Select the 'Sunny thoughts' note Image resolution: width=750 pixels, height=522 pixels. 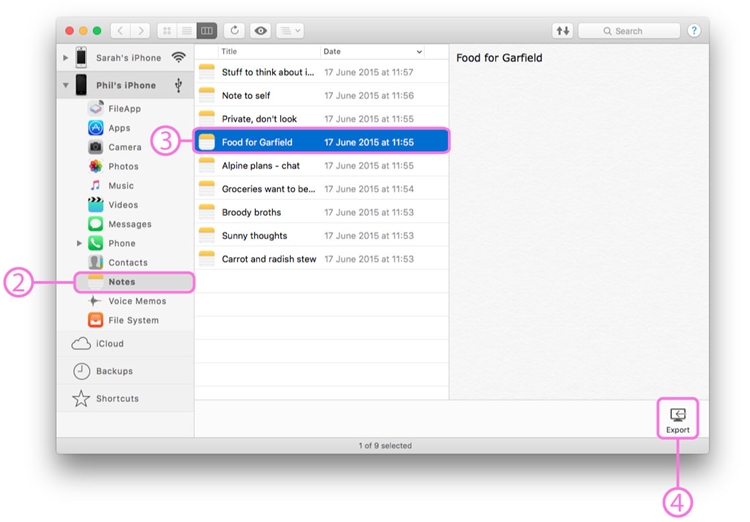click(321, 235)
